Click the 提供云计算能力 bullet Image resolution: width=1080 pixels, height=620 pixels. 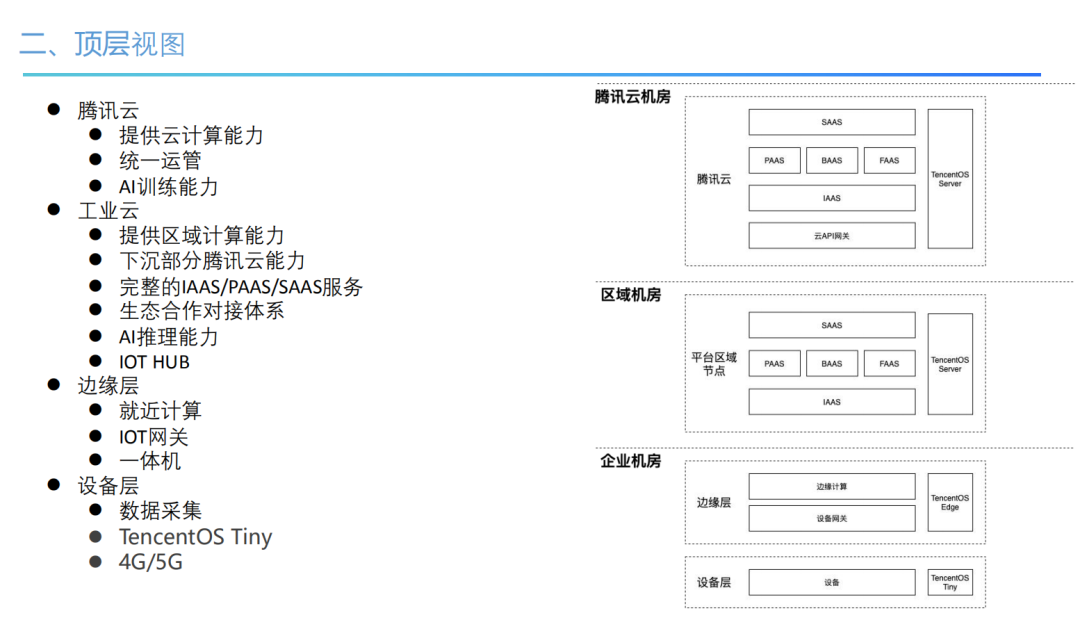click(191, 136)
